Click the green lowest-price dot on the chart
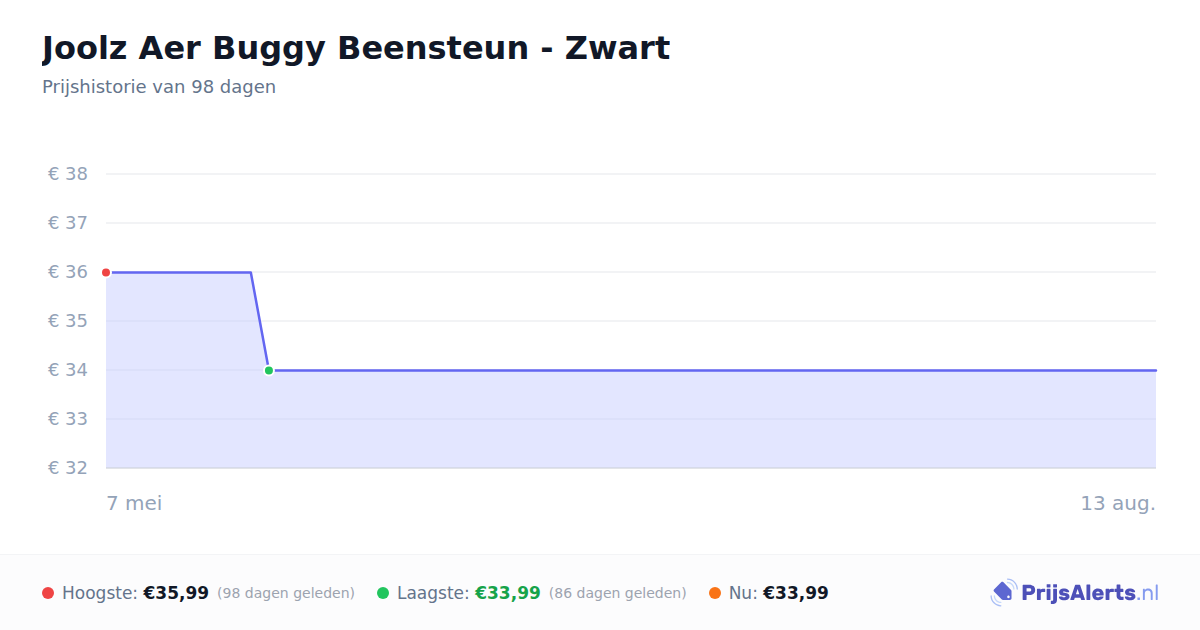The width and height of the screenshot is (1200, 630). coord(269,370)
